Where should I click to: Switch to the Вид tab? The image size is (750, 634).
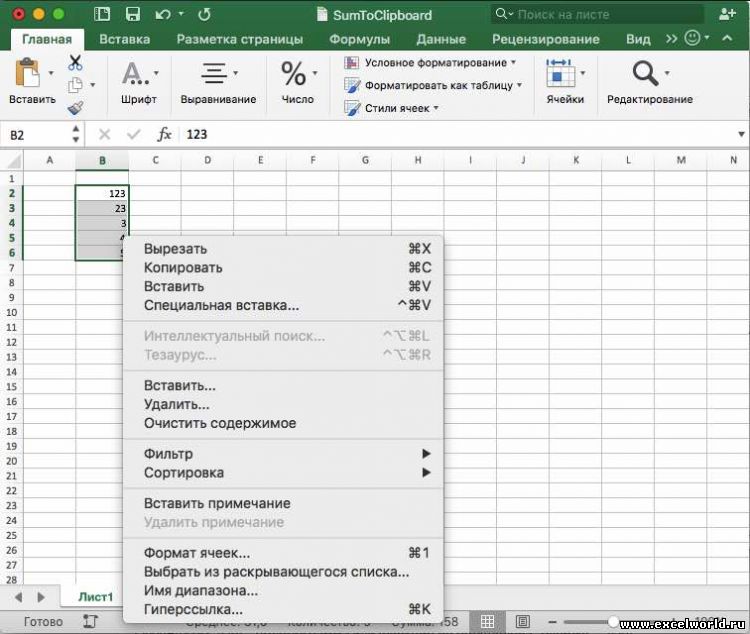(638, 39)
